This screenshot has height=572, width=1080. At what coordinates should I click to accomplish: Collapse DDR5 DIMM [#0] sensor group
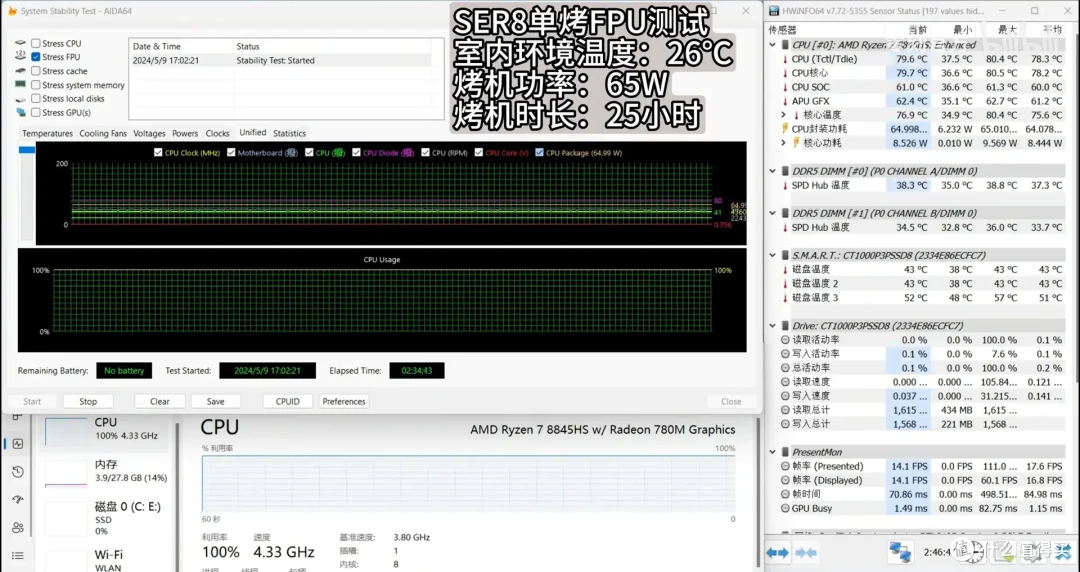773,171
